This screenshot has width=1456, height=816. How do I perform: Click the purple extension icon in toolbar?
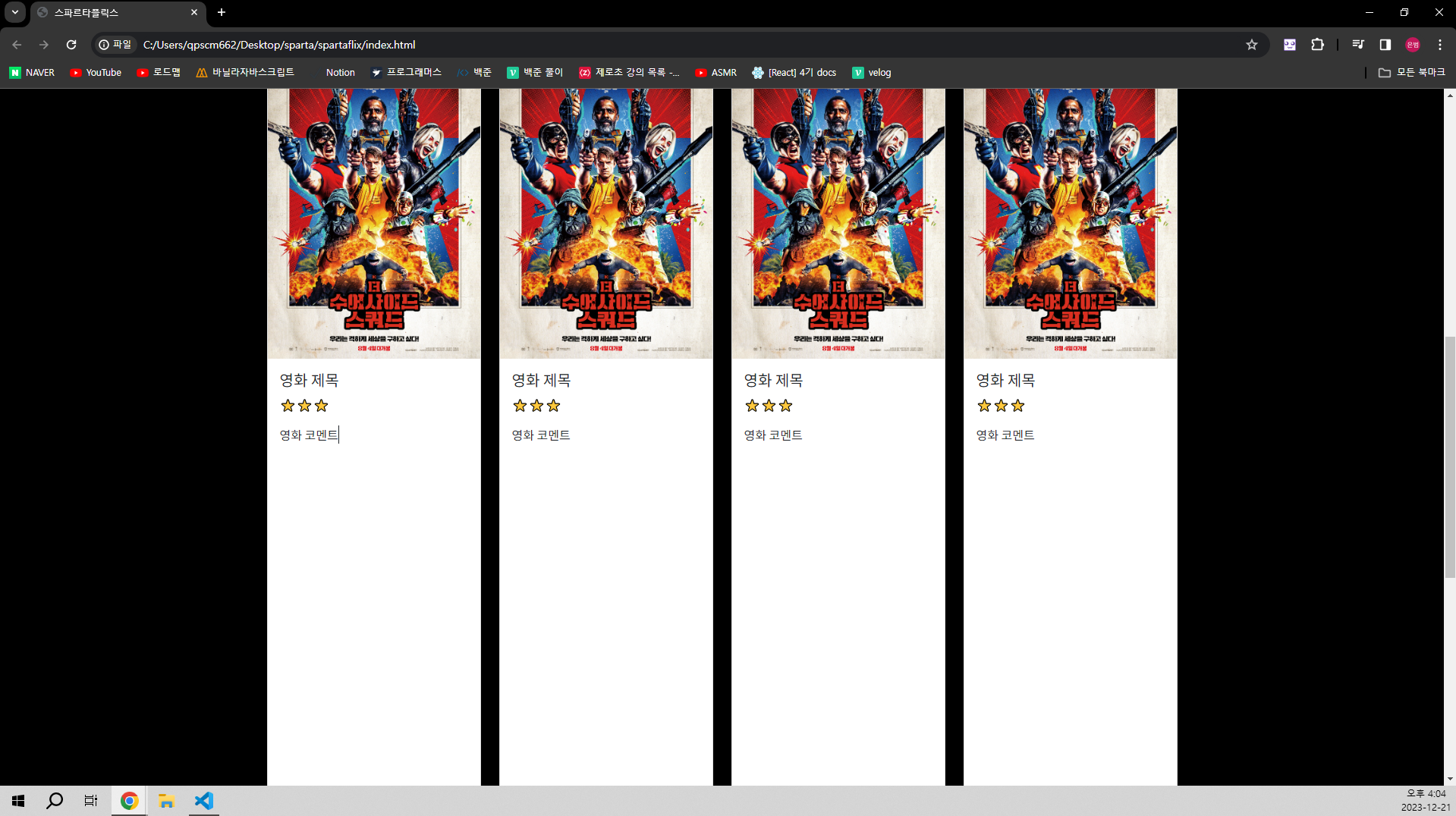[1290, 45]
